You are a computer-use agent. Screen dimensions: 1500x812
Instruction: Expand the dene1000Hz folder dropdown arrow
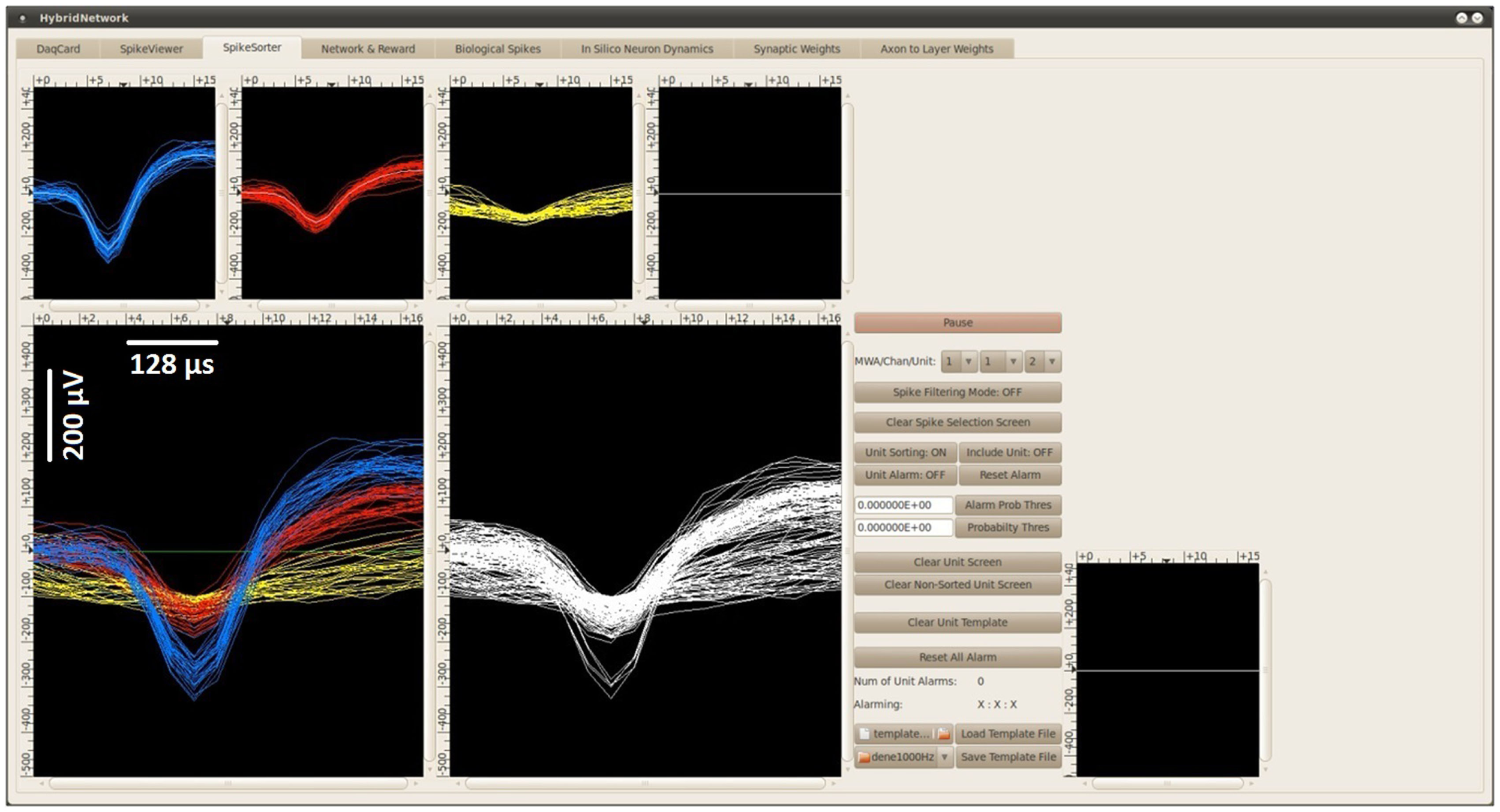click(944, 757)
